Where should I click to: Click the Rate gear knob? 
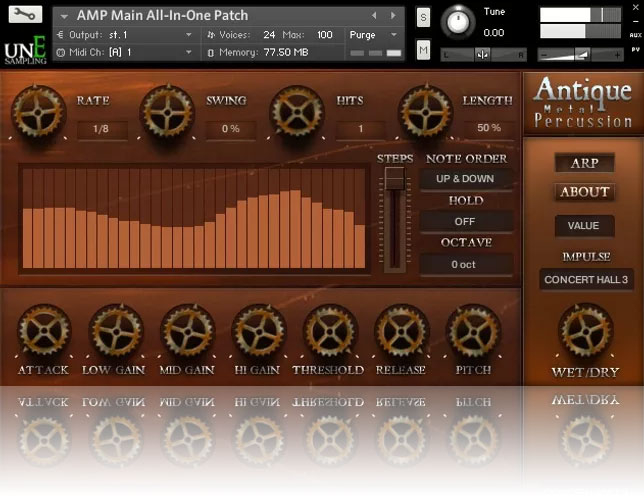(38, 112)
